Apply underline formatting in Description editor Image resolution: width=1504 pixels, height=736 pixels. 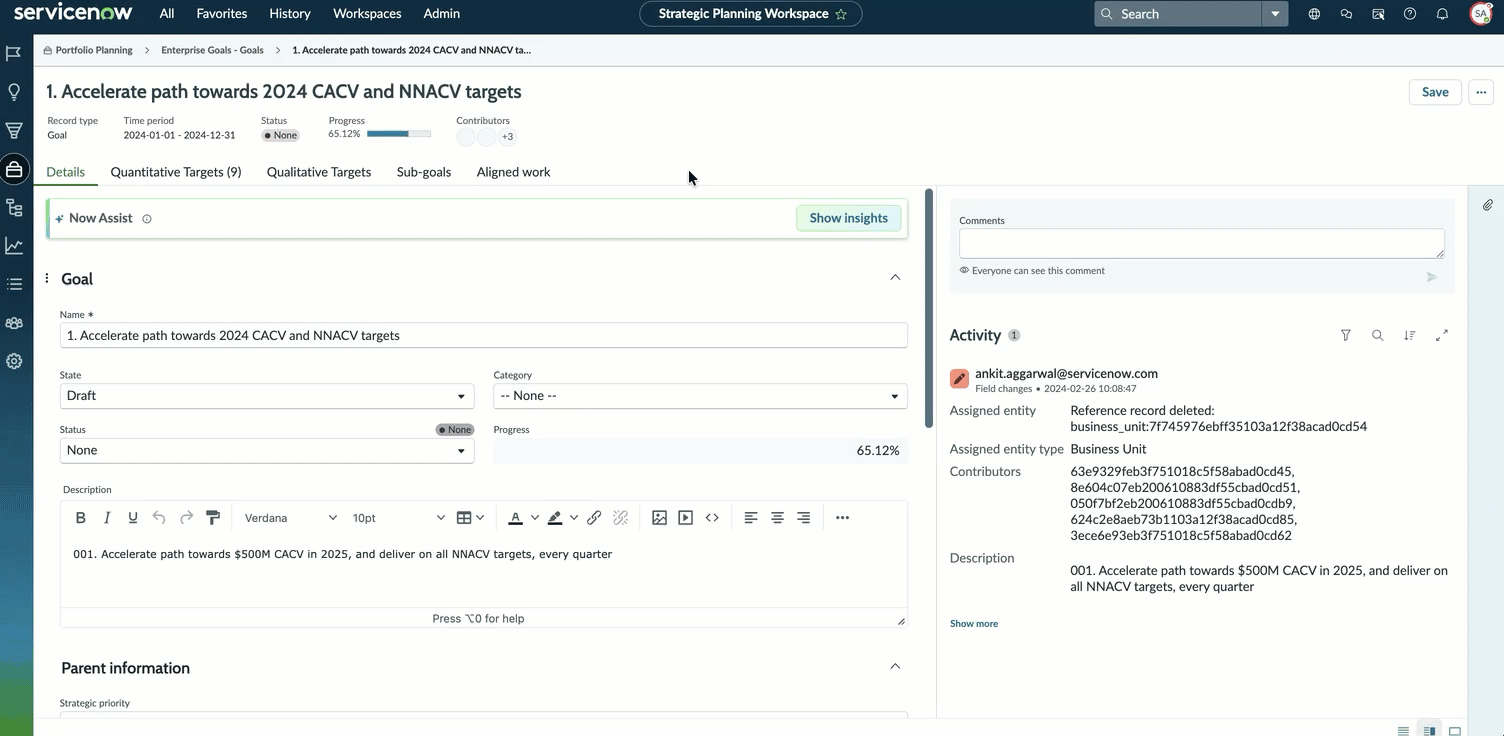point(133,518)
